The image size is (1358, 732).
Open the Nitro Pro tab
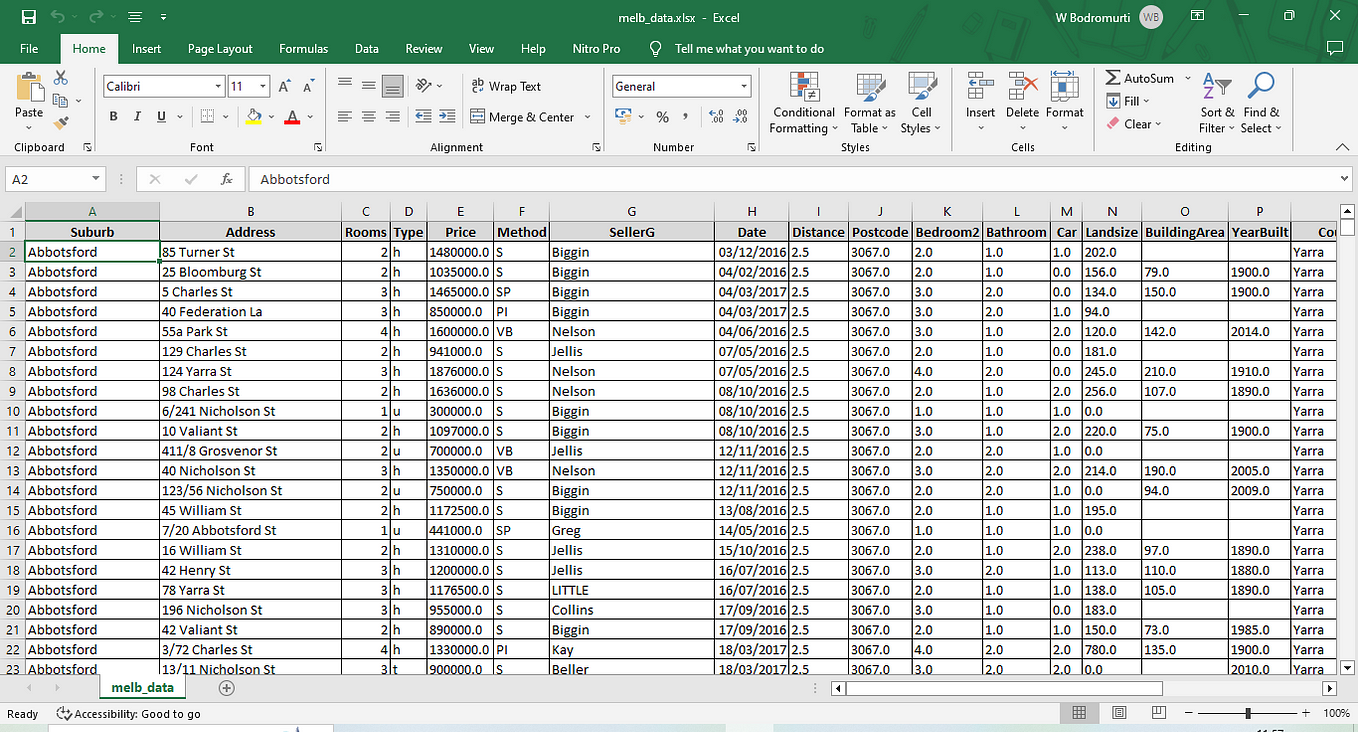coord(596,48)
